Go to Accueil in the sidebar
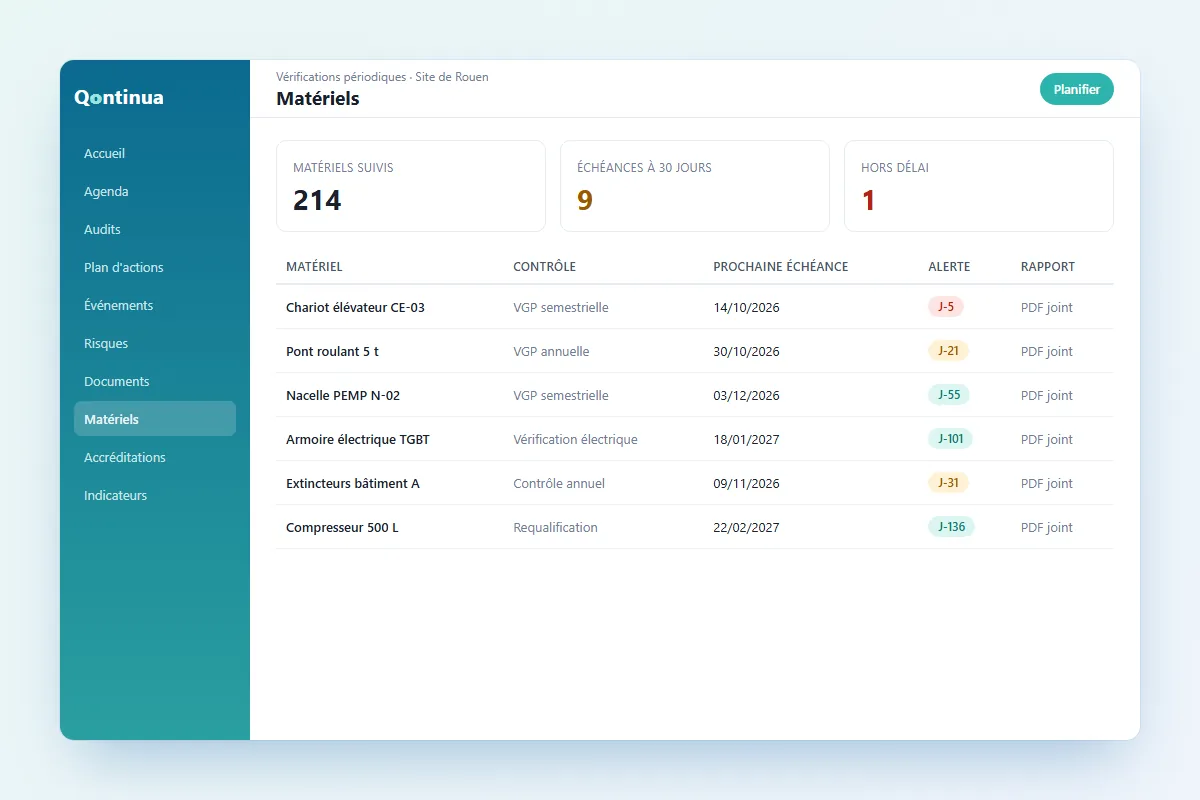The image size is (1200, 800). (x=155, y=153)
